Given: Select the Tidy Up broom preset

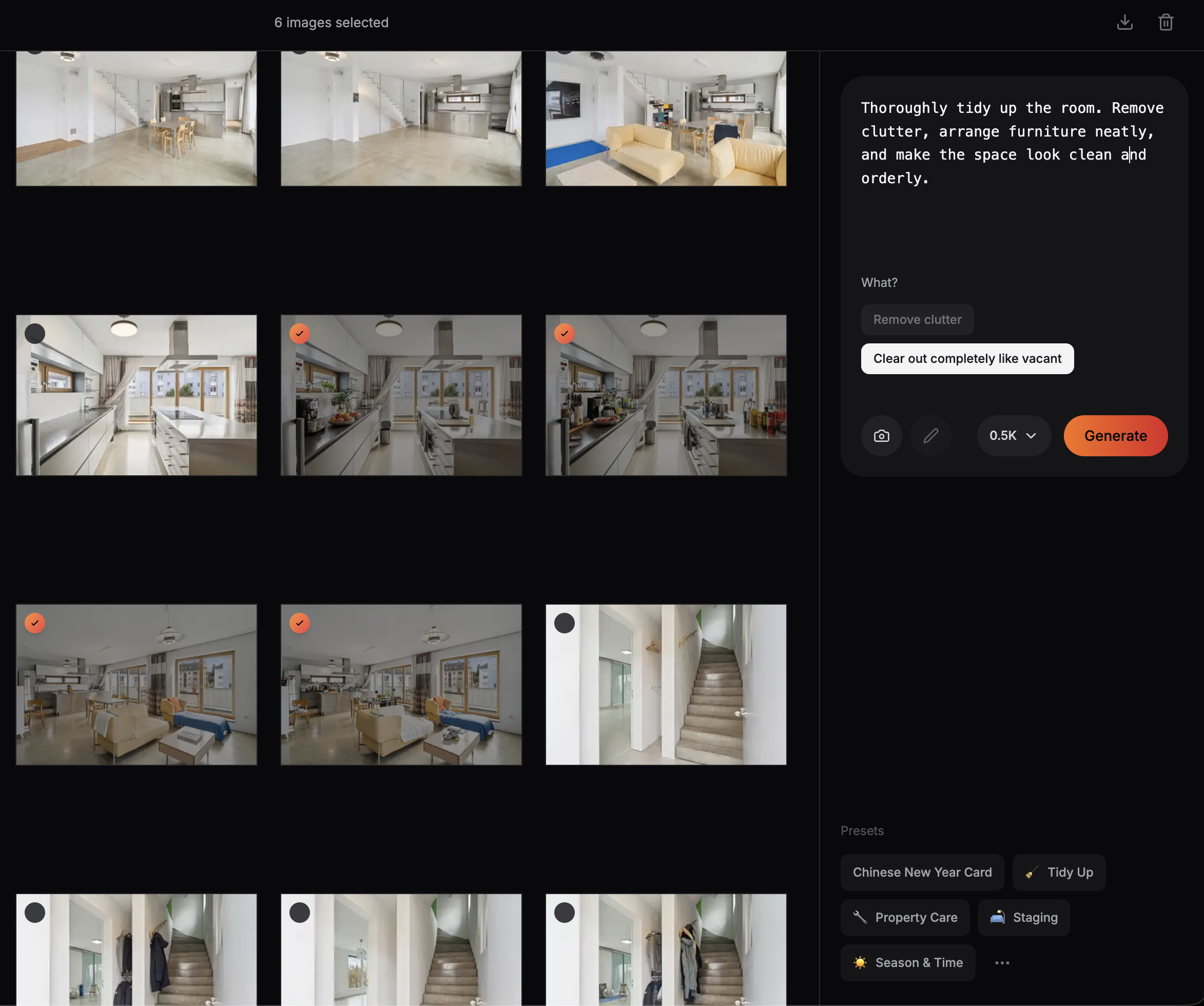Looking at the screenshot, I should (1058, 873).
